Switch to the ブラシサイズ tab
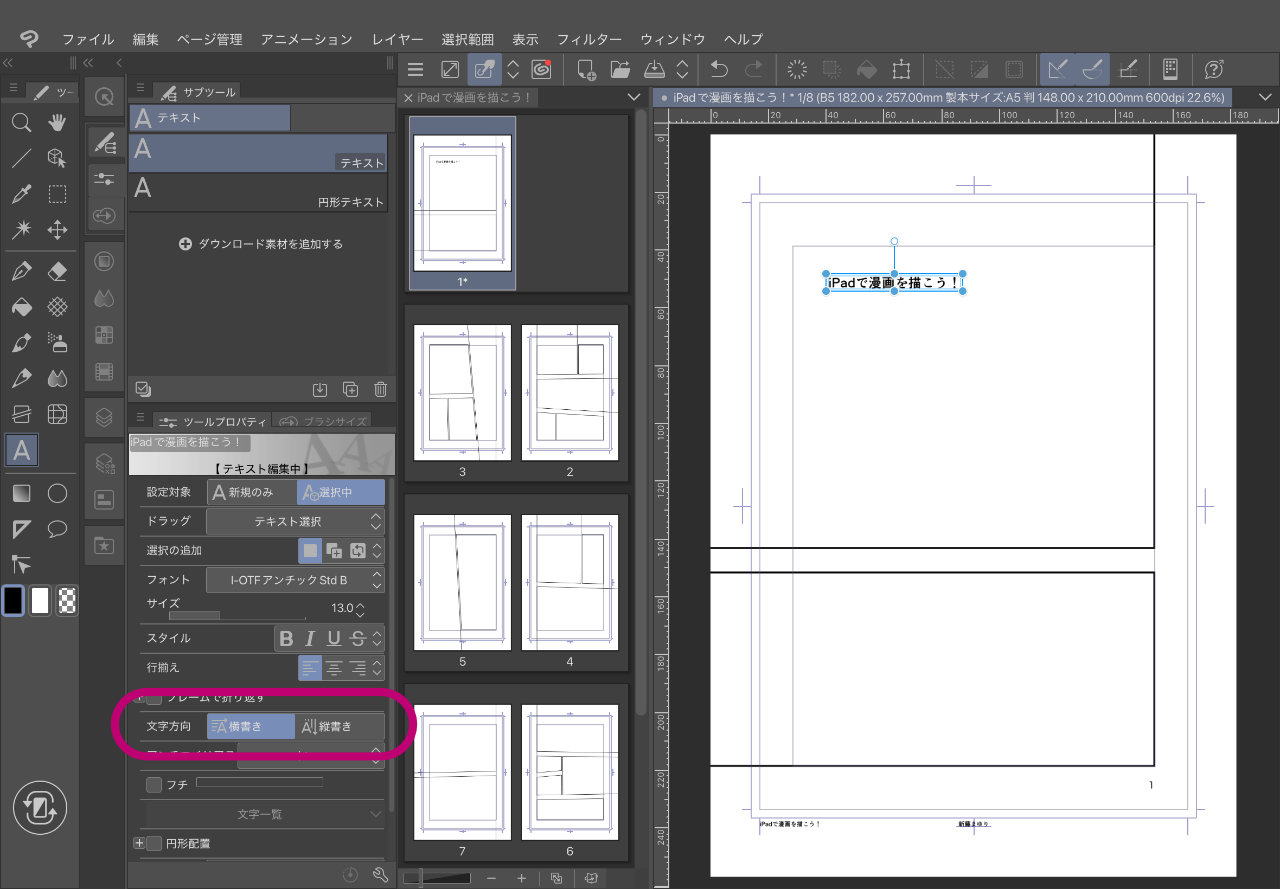This screenshot has width=1280, height=889. [323, 421]
